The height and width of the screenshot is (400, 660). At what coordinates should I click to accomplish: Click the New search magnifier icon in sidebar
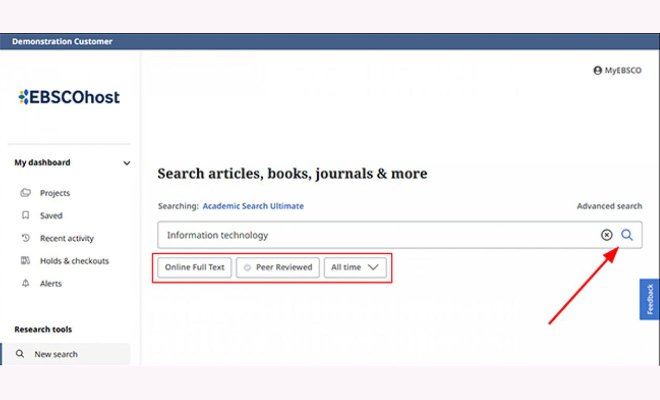point(20,354)
